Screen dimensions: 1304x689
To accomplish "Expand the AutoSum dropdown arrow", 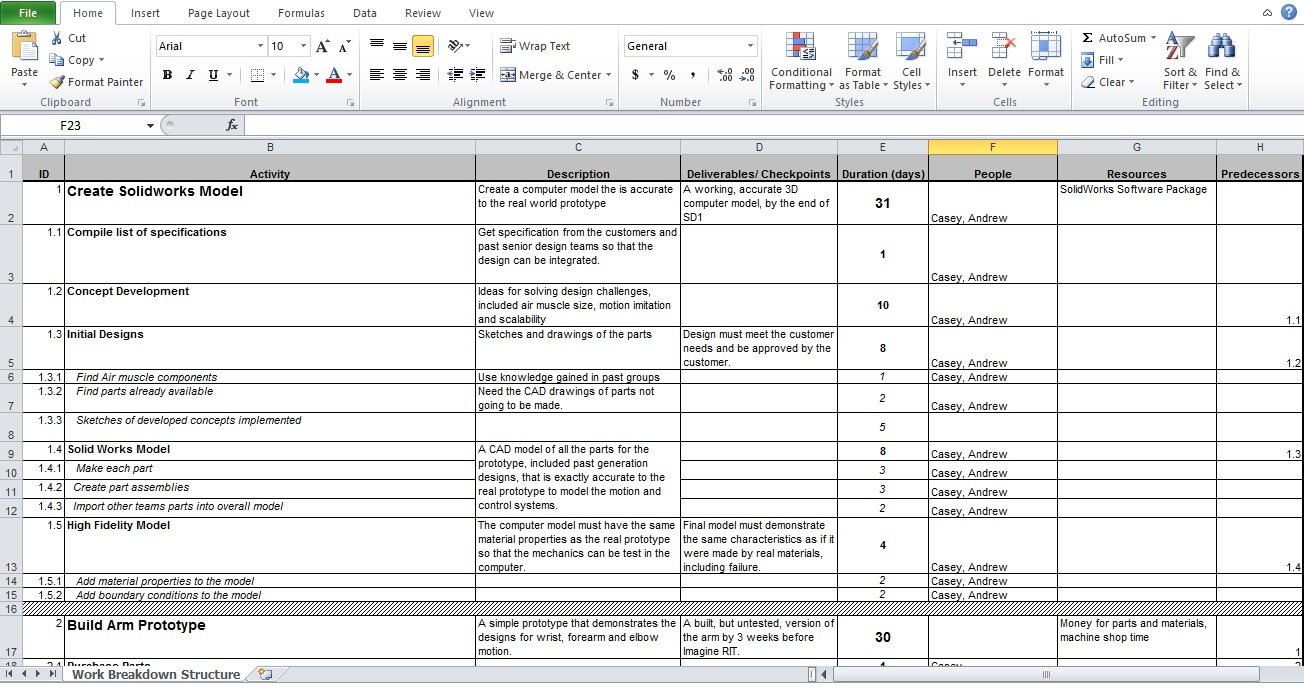I will click(x=1153, y=38).
